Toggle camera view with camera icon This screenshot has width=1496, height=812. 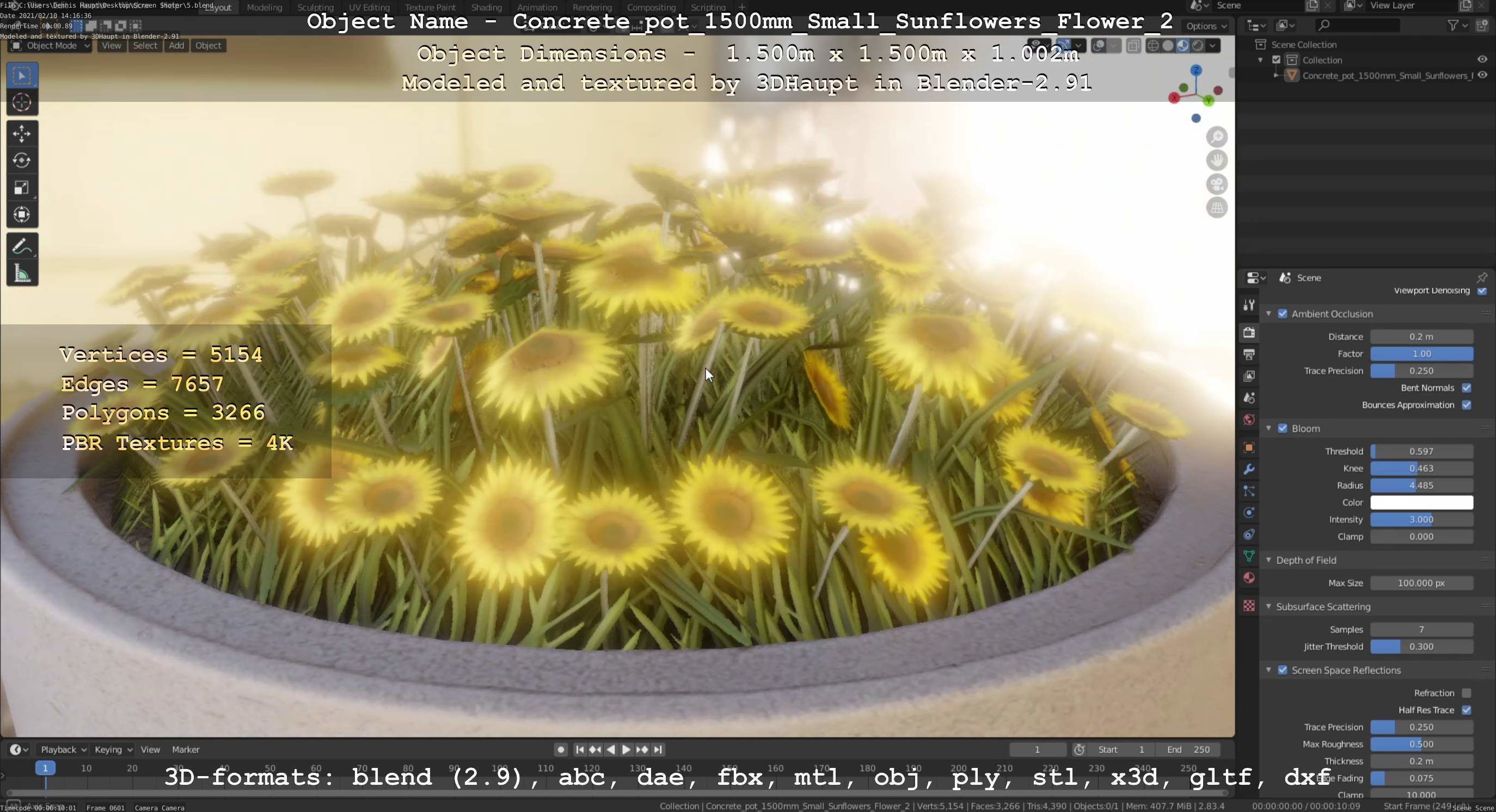pos(1217,184)
